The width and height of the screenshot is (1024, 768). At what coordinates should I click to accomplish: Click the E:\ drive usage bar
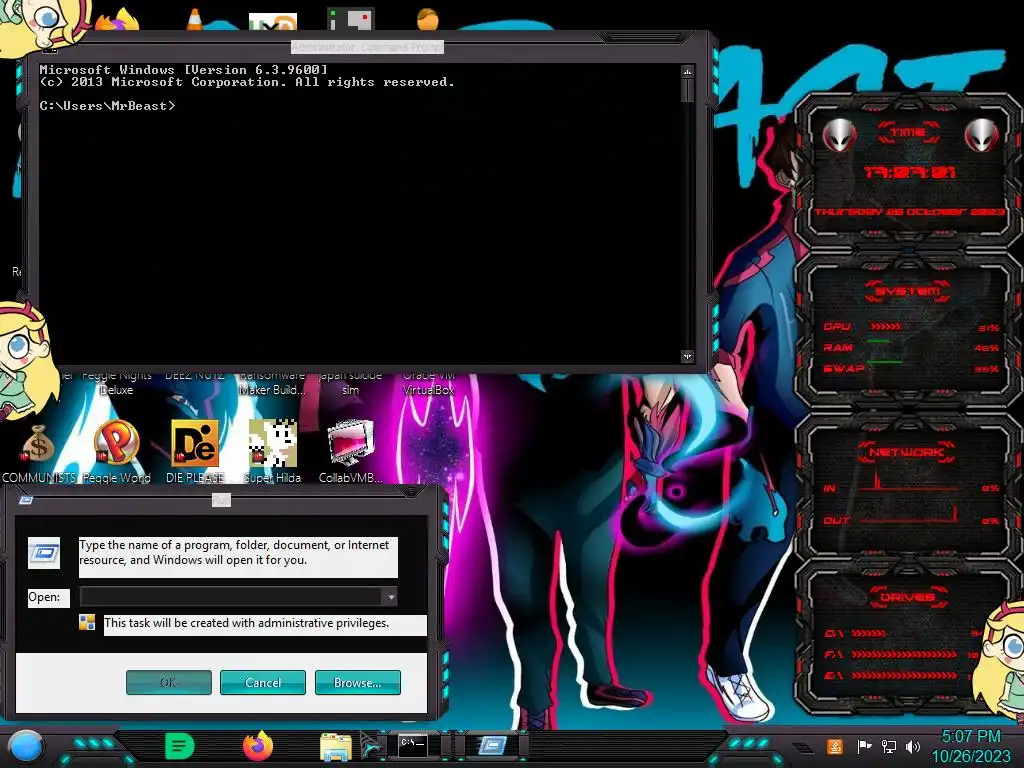tap(904, 675)
